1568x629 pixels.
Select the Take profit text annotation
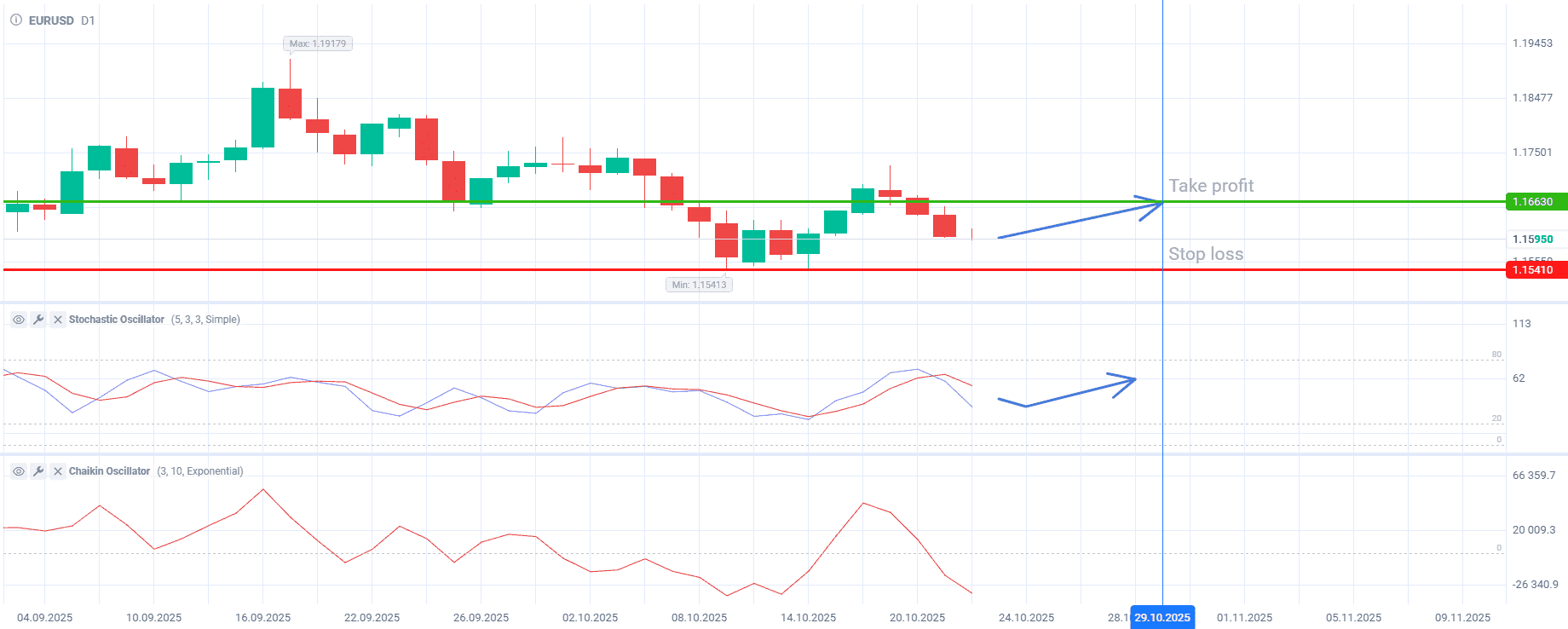click(1210, 186)
